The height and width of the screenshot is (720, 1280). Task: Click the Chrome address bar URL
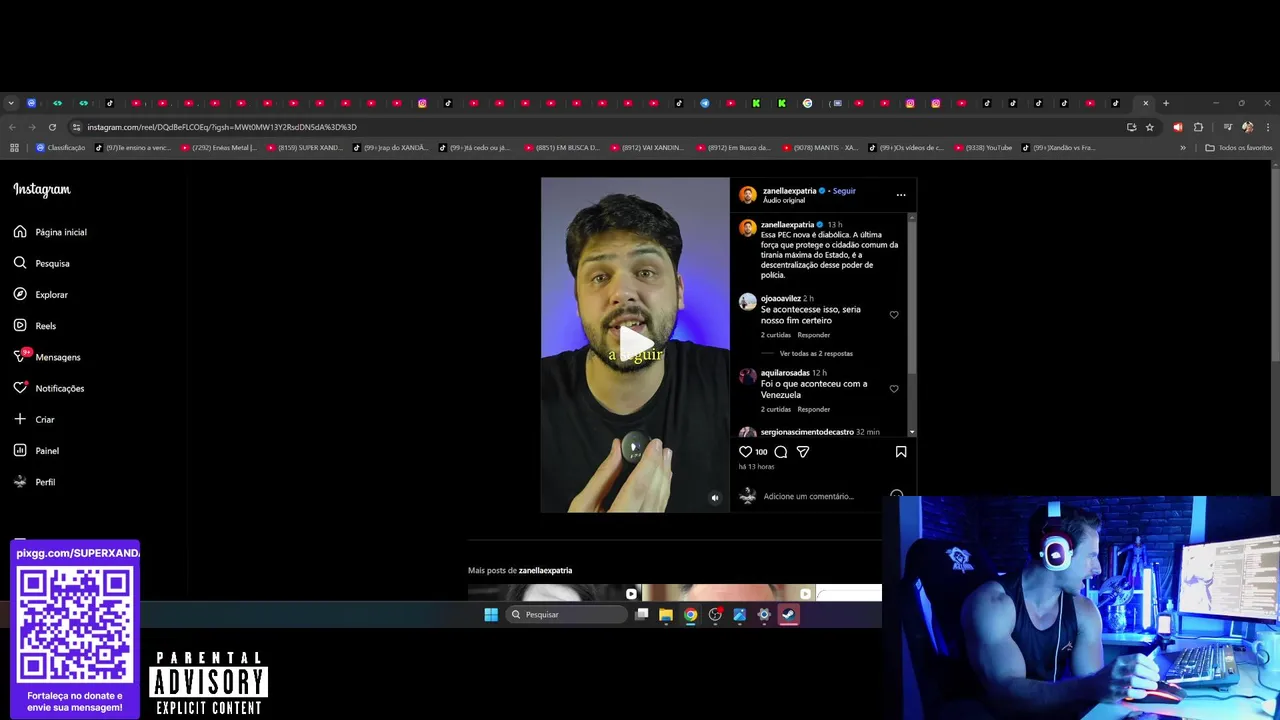click(221, 127)
